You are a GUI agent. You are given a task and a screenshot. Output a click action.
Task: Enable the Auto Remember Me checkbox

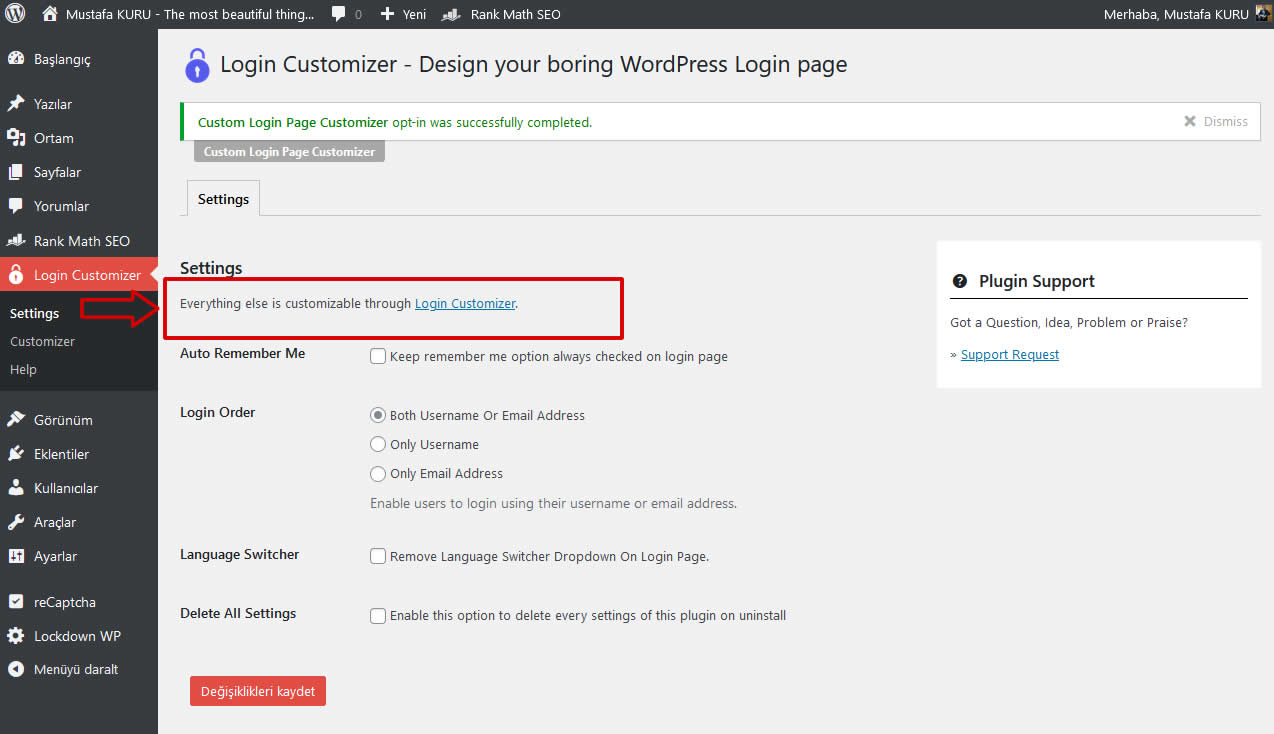(x=378, y=356)
